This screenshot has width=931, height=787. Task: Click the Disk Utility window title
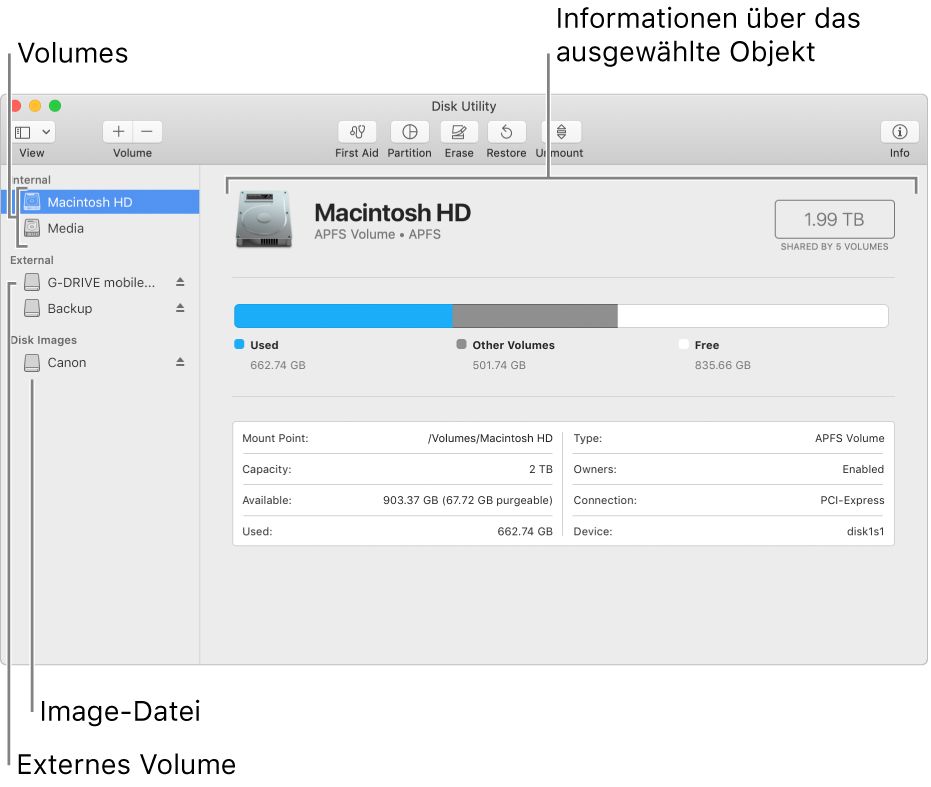click(x=464, y=106)
